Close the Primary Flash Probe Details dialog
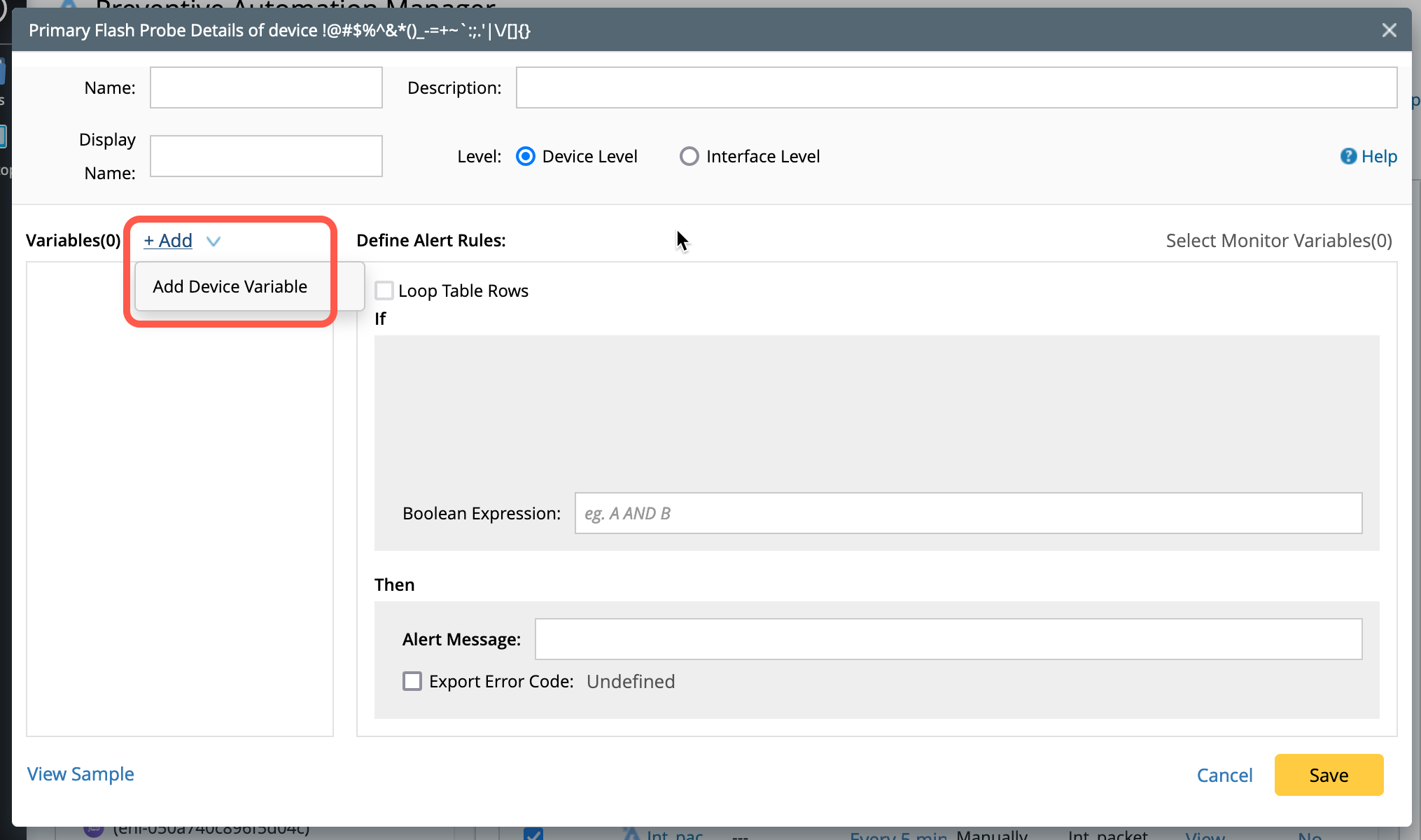Image resolution: width=1421 pixels, height=840 pixels. point(1389,30)
